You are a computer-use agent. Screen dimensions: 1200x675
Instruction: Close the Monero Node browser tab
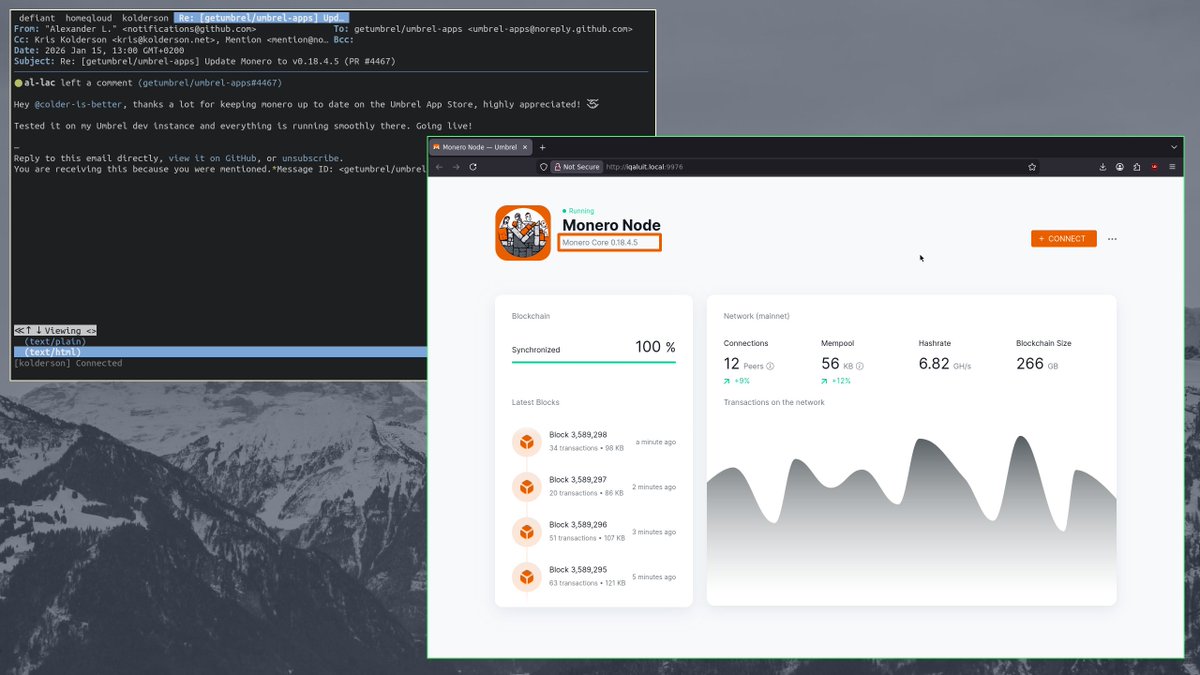[x=525, y=147]
